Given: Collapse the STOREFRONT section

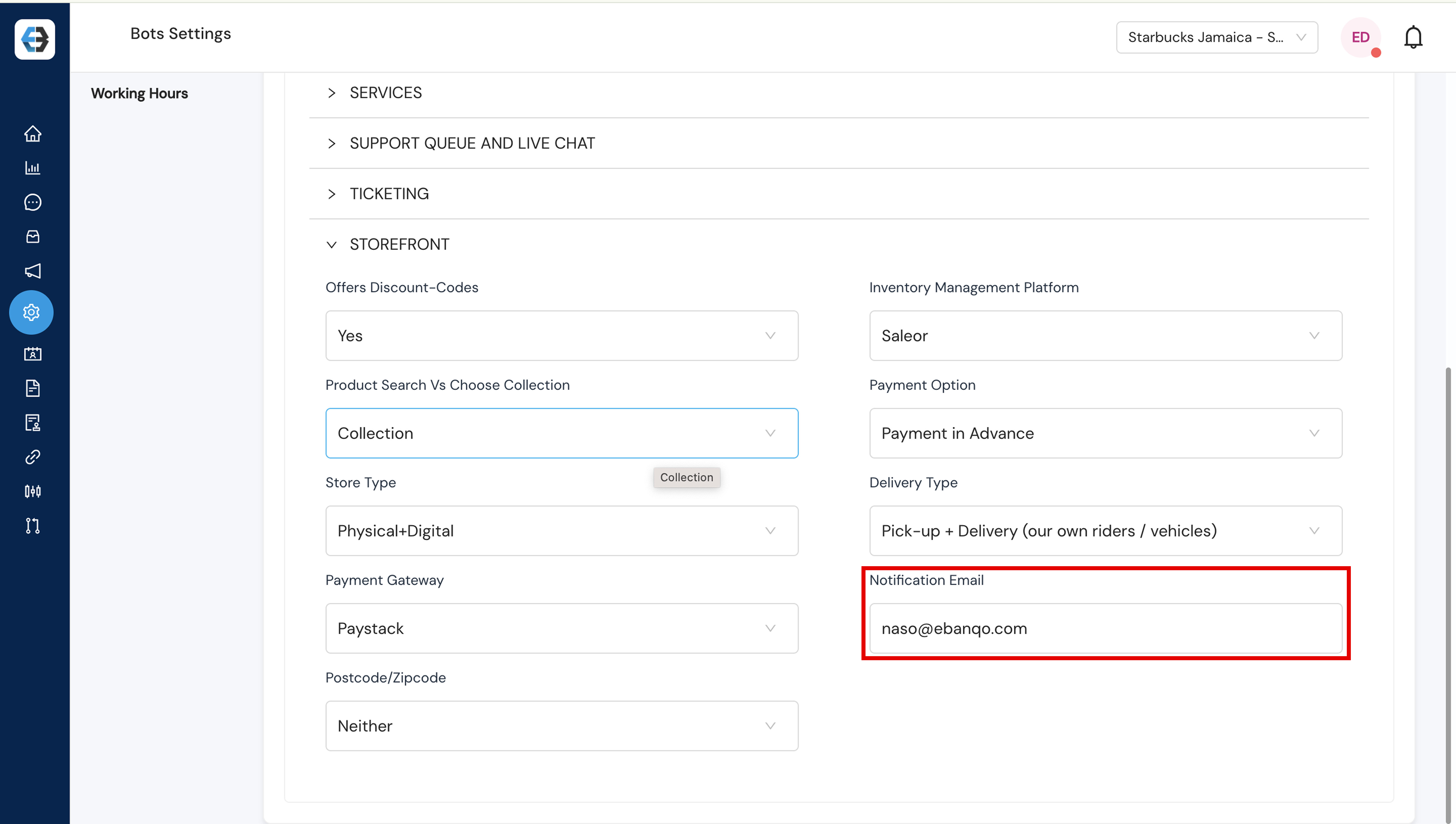Looking at the screenshot, I should [839, 244].
